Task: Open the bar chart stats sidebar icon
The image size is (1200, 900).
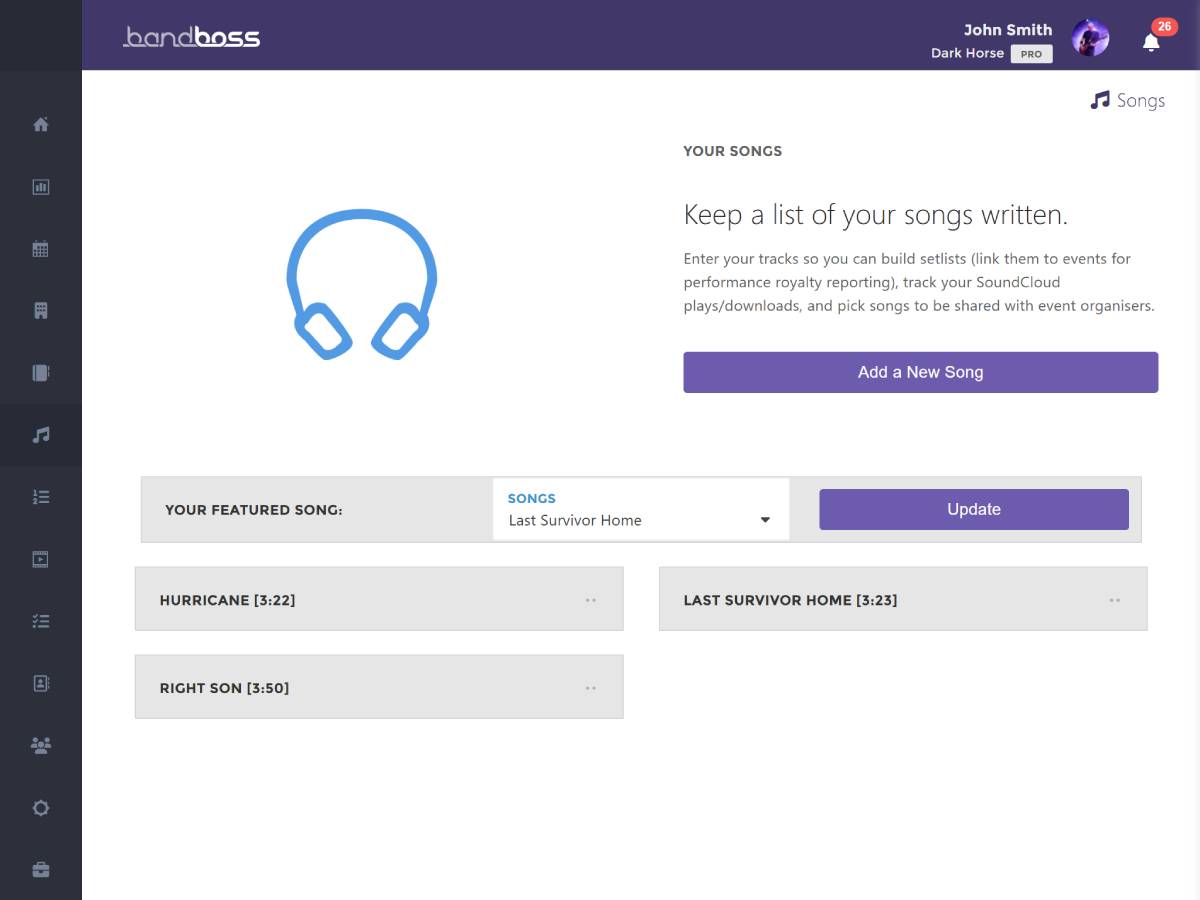Action: pos(41,187)
